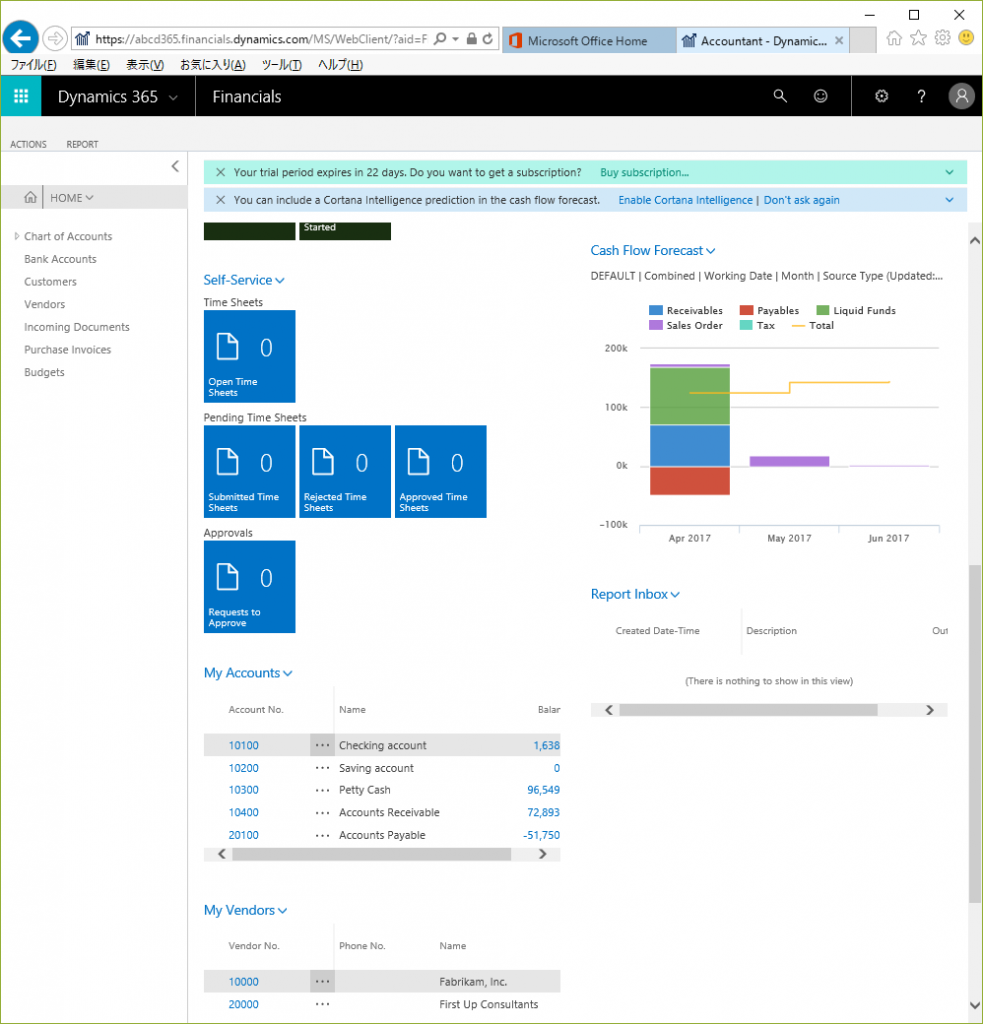Click Enable Cortana Intelligence link

[x=685, y=200]
